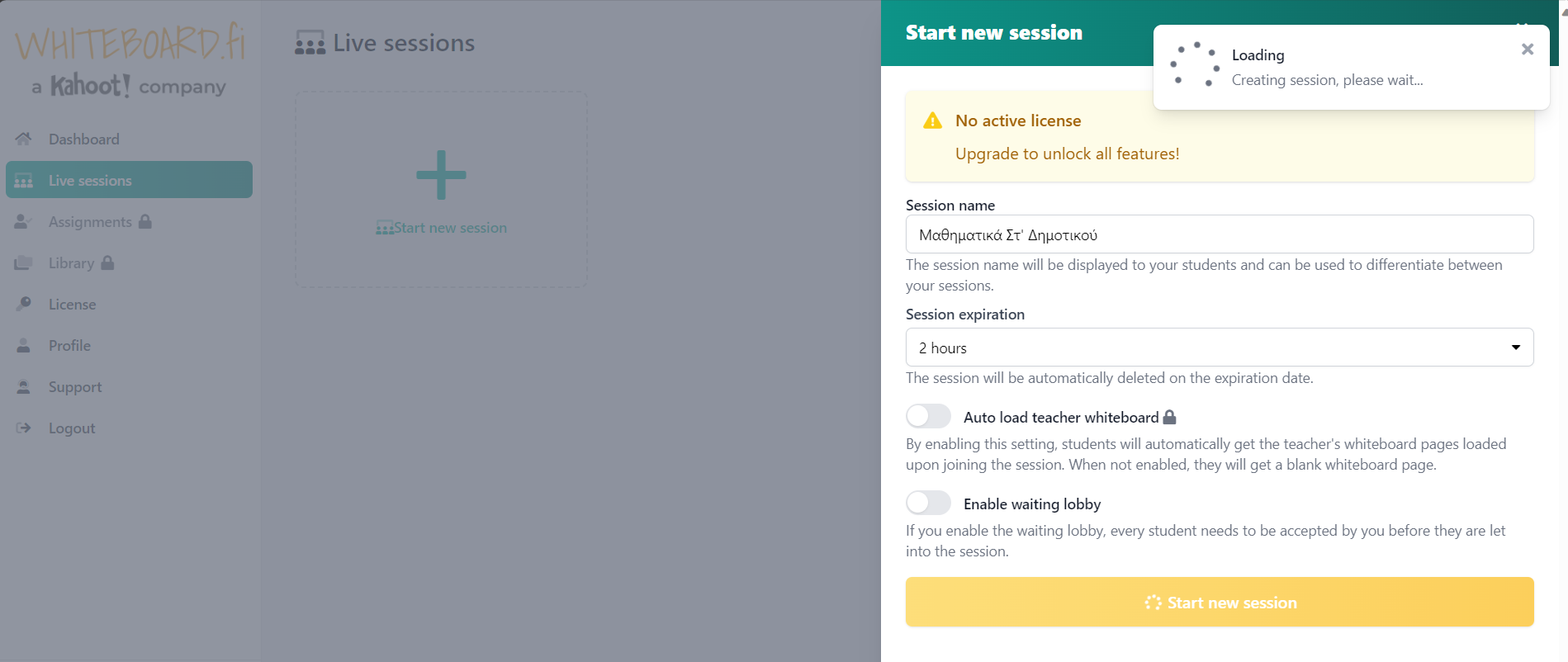
Task: Dismiss the Loading notification
Action: 1527,50
